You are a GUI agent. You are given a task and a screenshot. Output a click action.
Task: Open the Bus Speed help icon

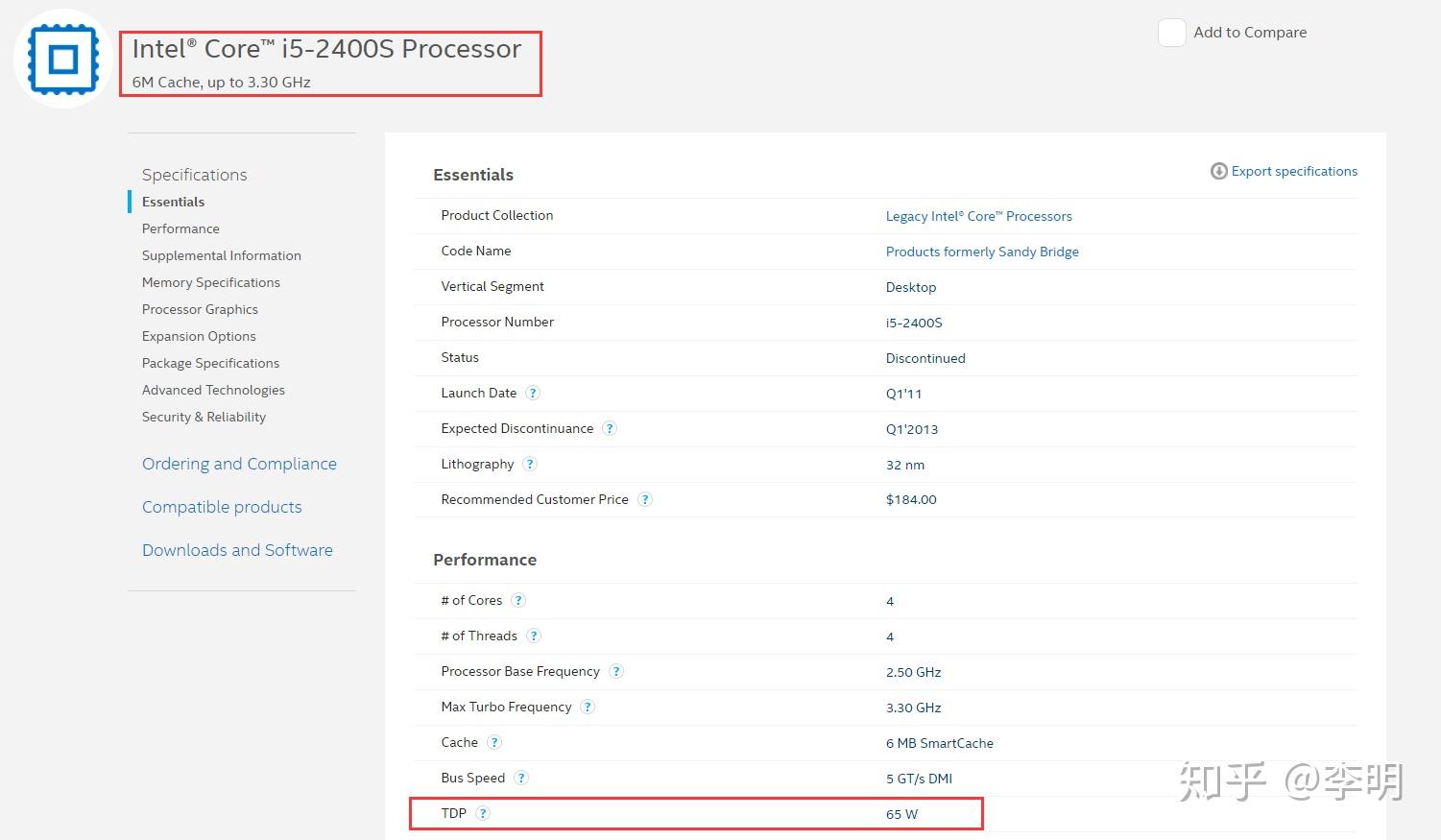[x=521, y=778]
